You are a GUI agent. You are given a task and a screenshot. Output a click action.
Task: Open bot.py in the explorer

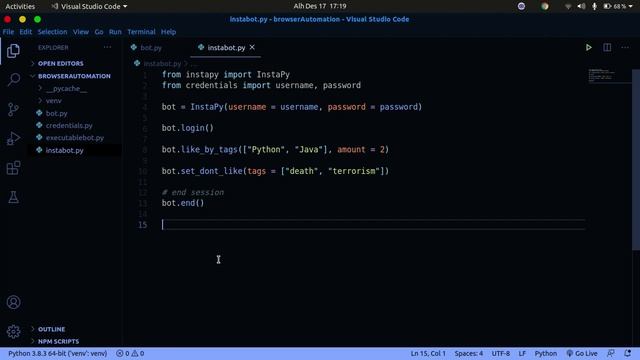coord(57,113)
